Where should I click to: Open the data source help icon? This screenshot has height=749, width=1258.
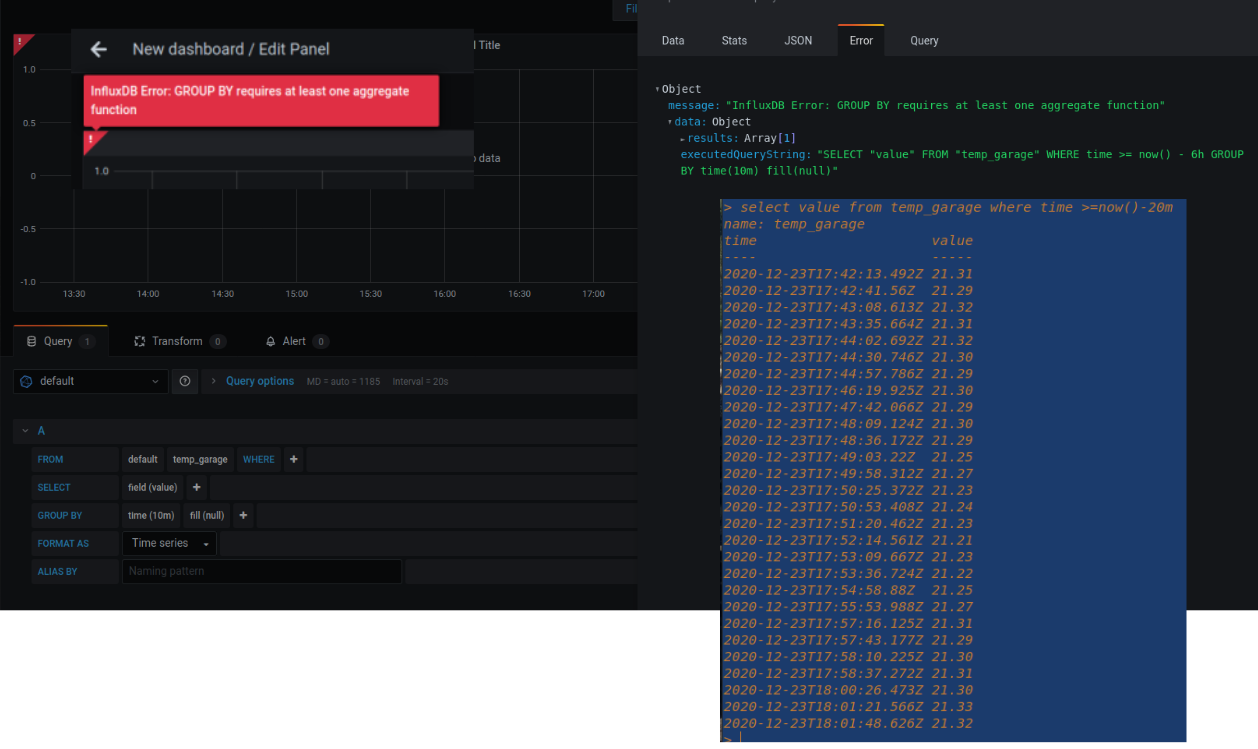[x=184, y=381]
